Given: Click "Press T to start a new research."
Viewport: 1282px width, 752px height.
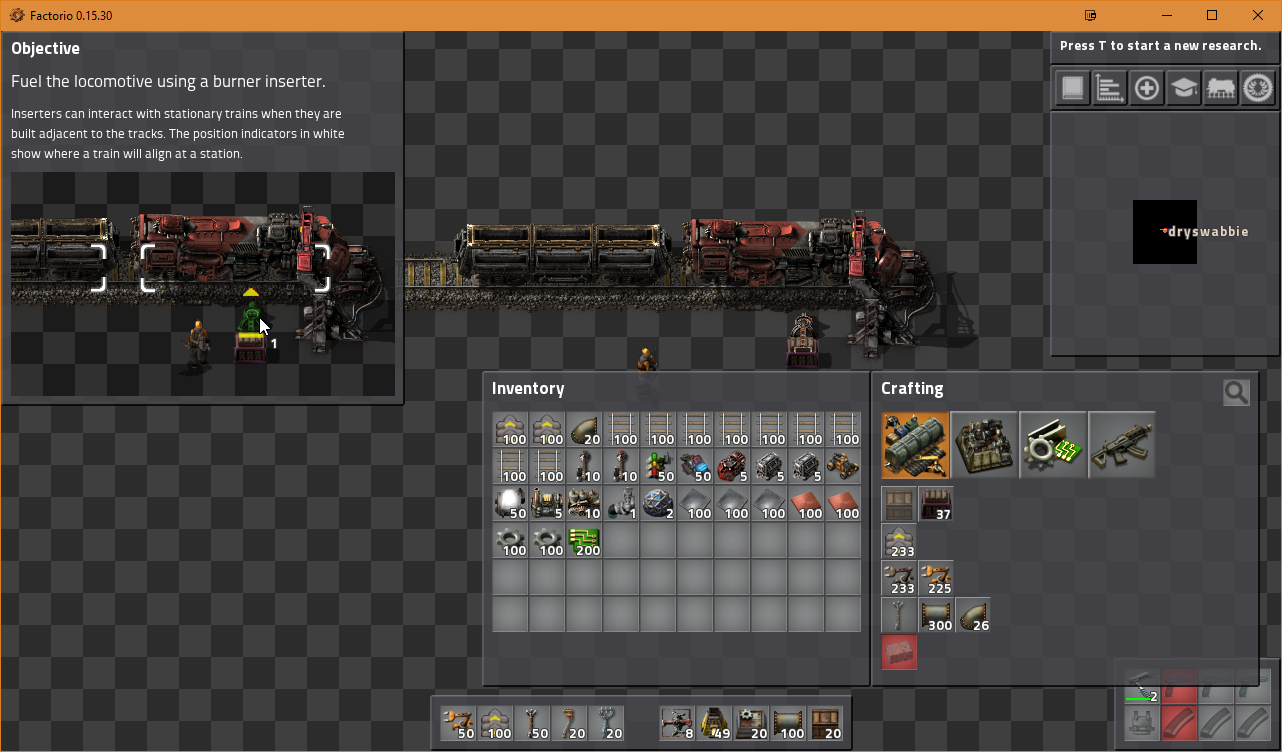Looking at the screenshot, I should click(x=1160, y=46).
